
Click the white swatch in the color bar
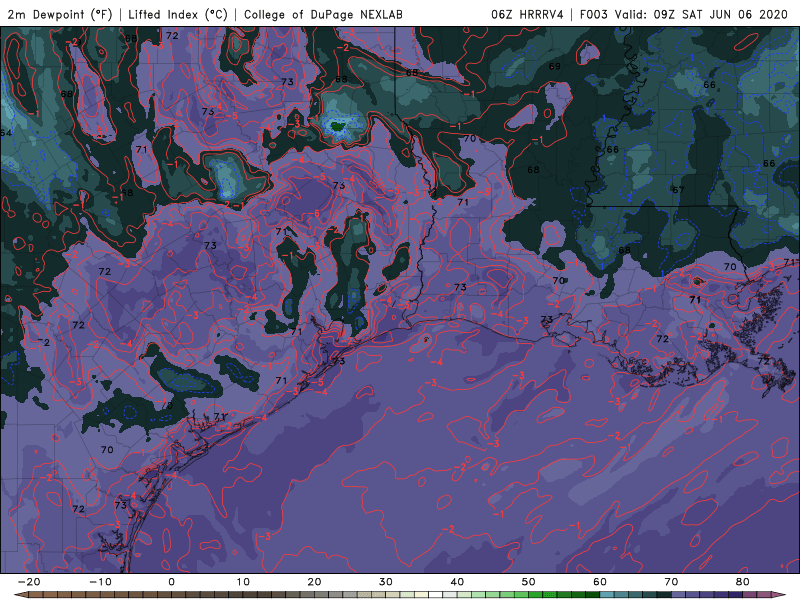[435, 594]
